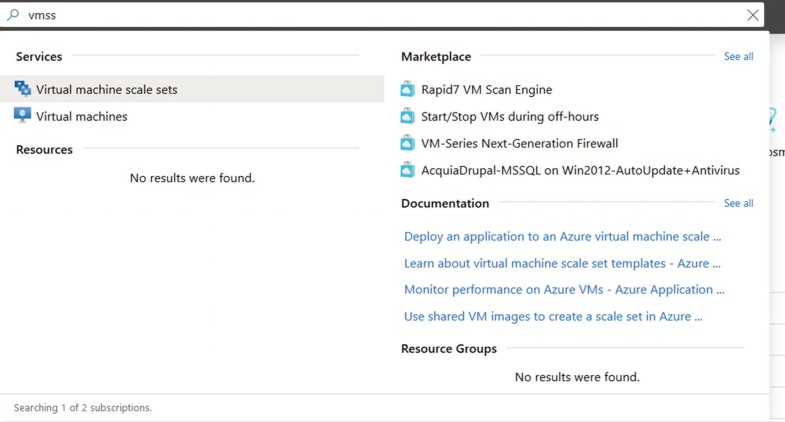Open VM-Series Next-Generation Firewall
The image size is (785, 422).
(519, 144)
